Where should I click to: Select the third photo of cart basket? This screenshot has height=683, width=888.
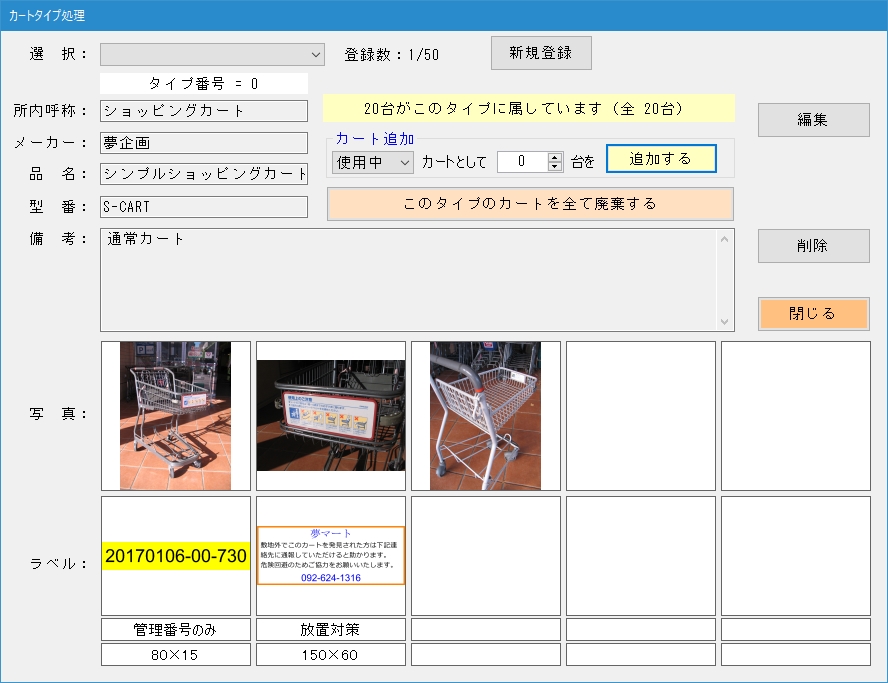pos(485,416)
